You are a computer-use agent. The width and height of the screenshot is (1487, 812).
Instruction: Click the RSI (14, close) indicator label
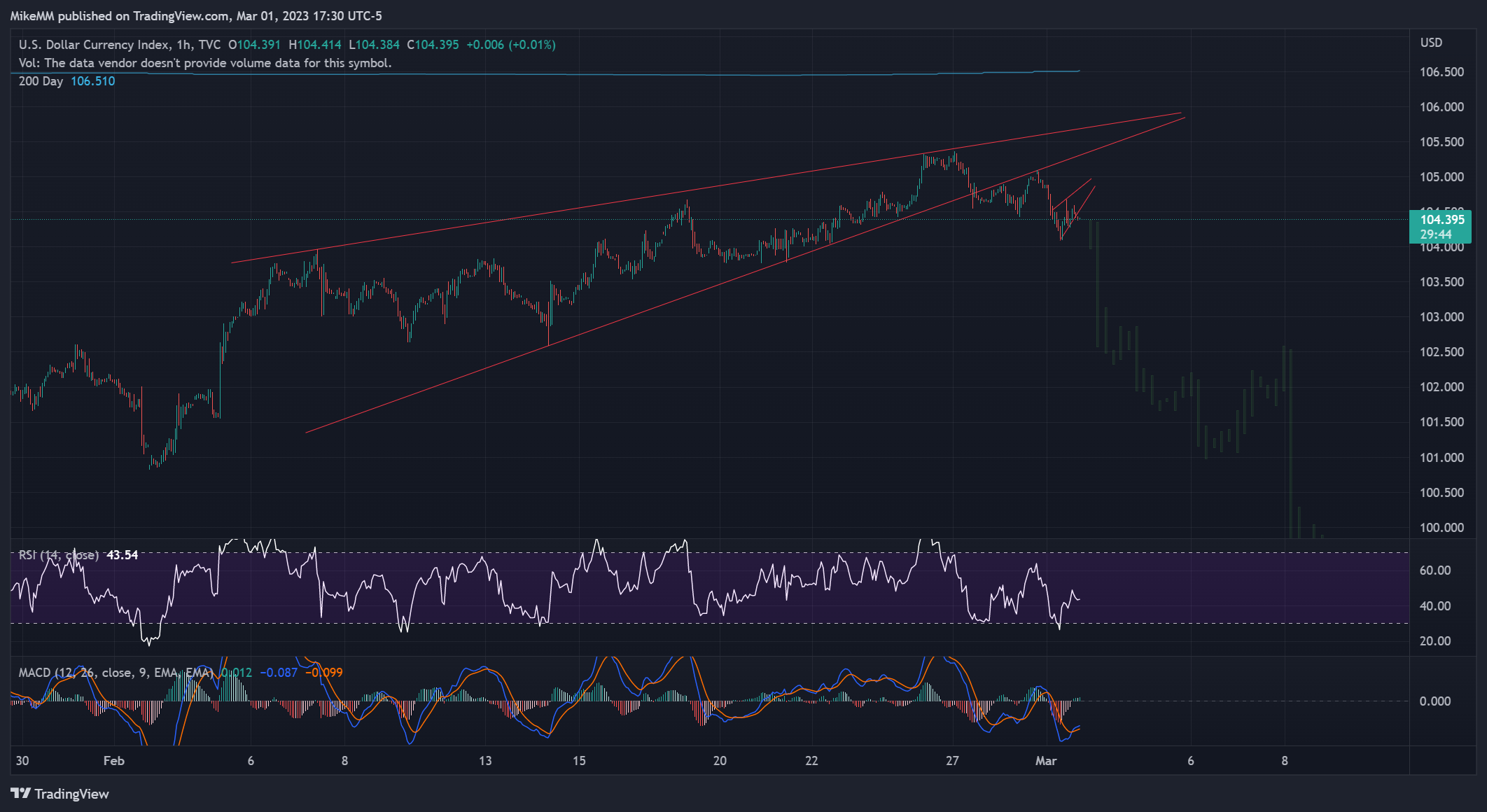pyautogui.click(x=59, y=555)
